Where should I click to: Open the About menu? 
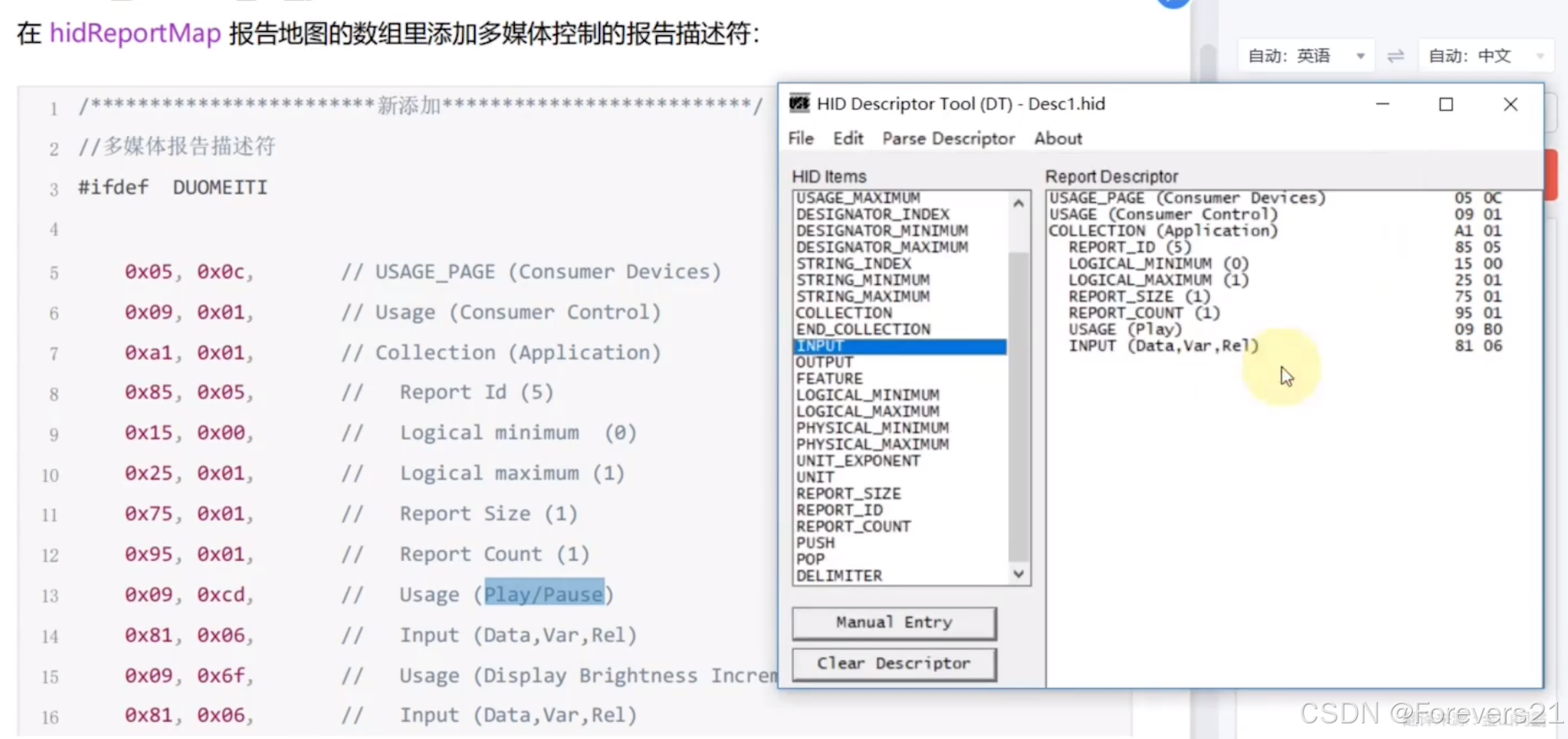pyautogui.click(x=1057, y=138)
